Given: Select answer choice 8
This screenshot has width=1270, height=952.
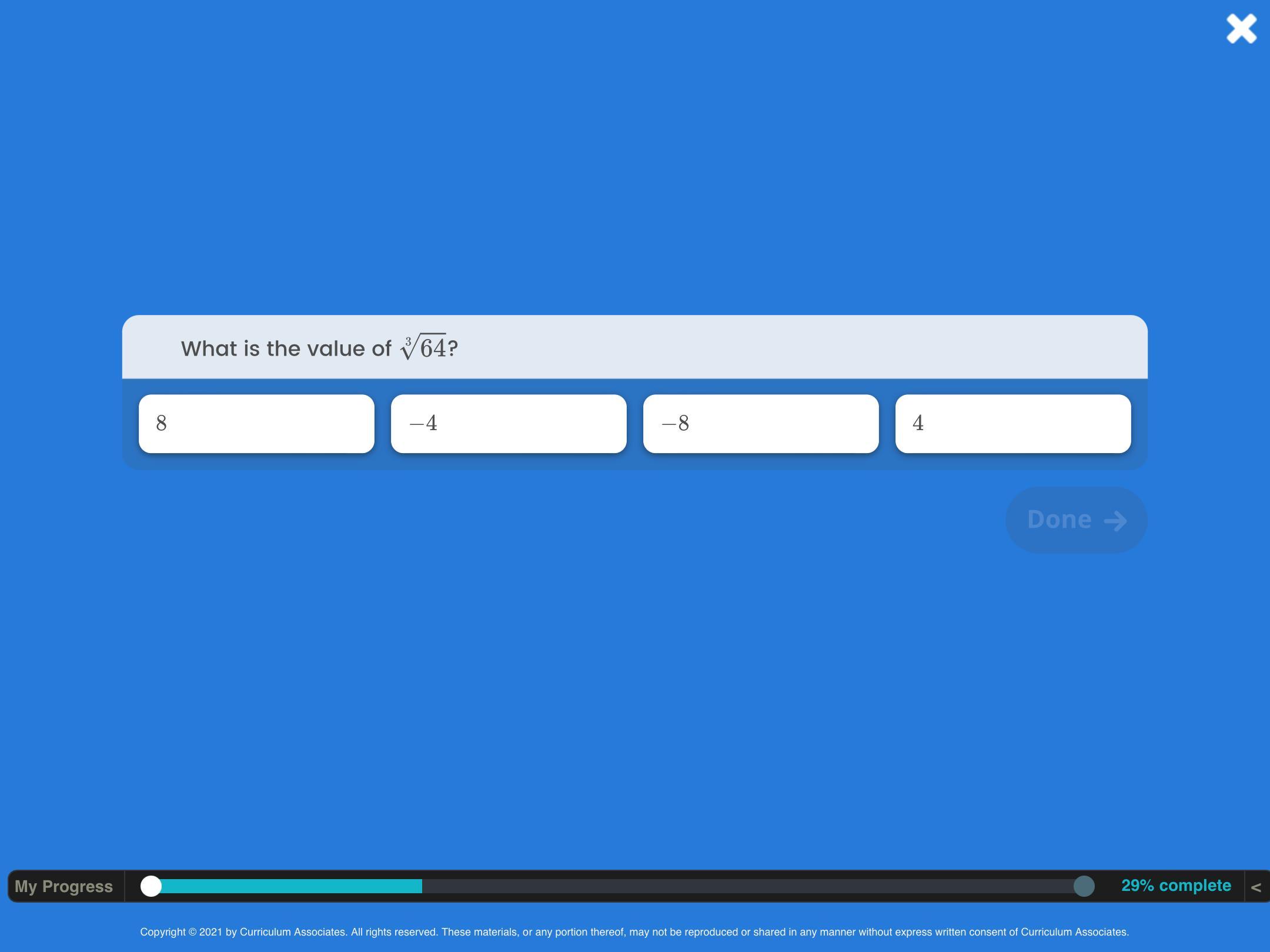Looking at the screenshot, I should pyautogui.click(x=256, y=424).
